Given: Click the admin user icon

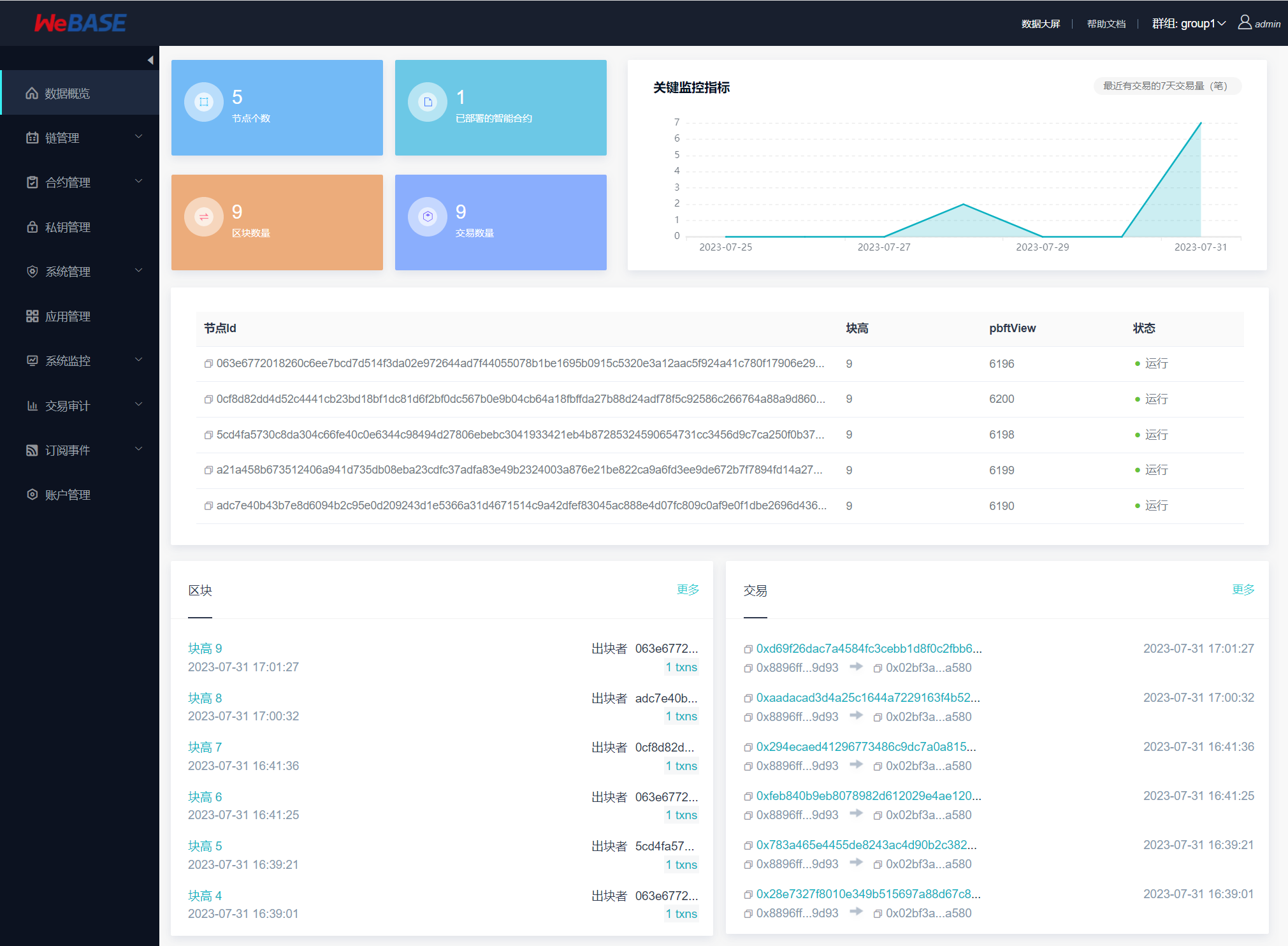Looking at the screenshot, I should tap(1244, 23).
